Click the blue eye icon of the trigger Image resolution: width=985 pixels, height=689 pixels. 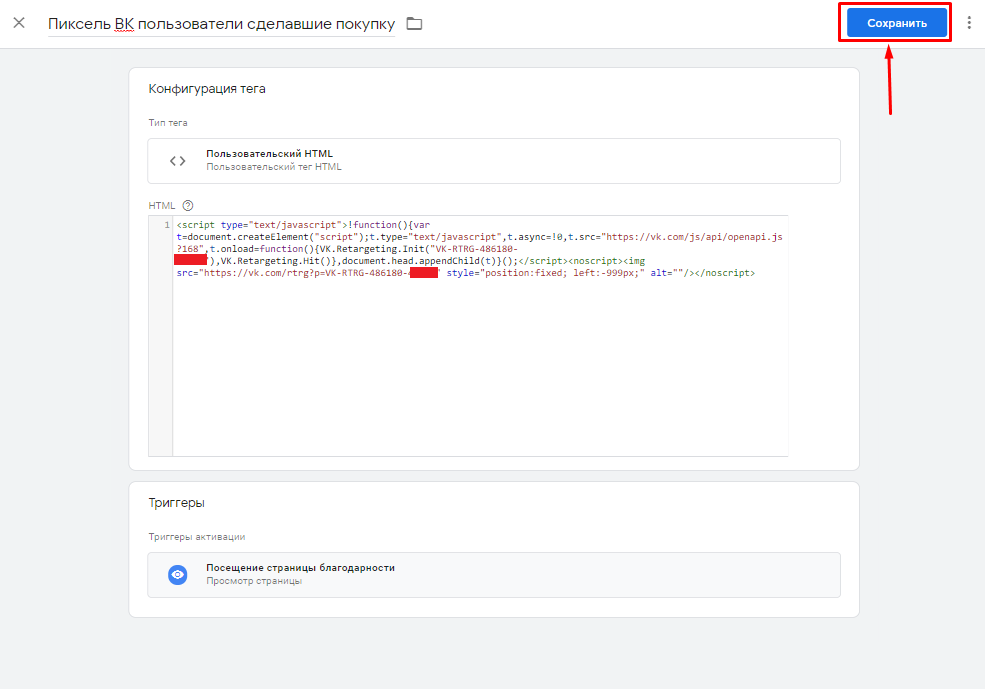[x=177, y=574]
